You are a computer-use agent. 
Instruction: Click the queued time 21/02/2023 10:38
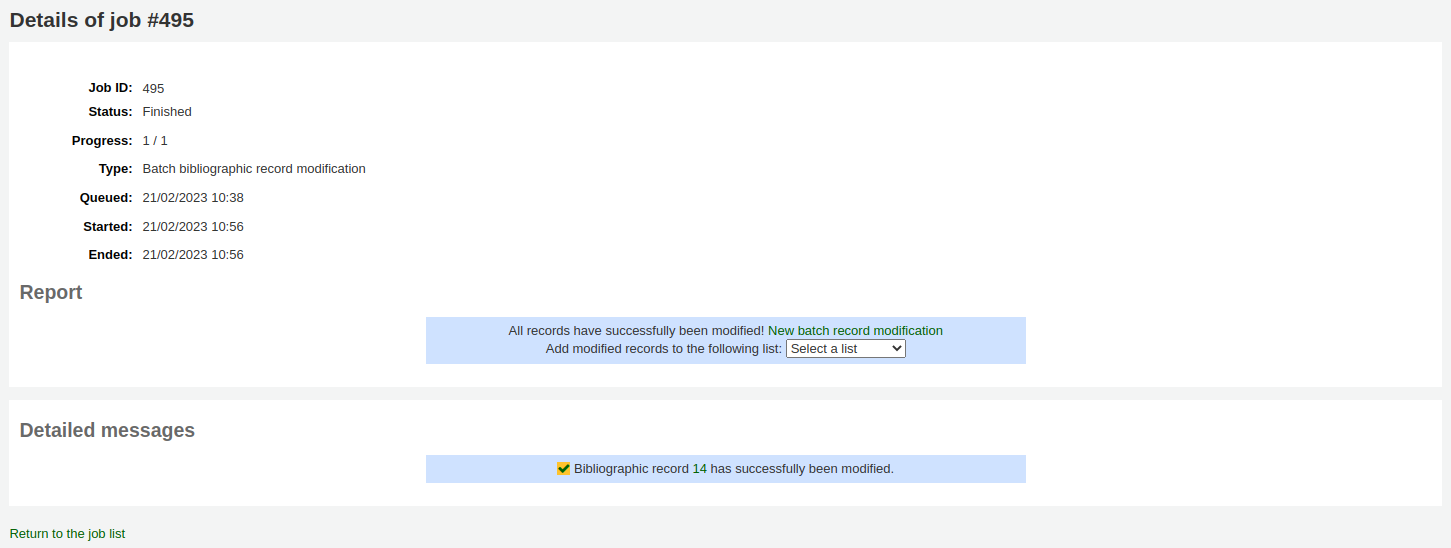[x=193, y=198]
